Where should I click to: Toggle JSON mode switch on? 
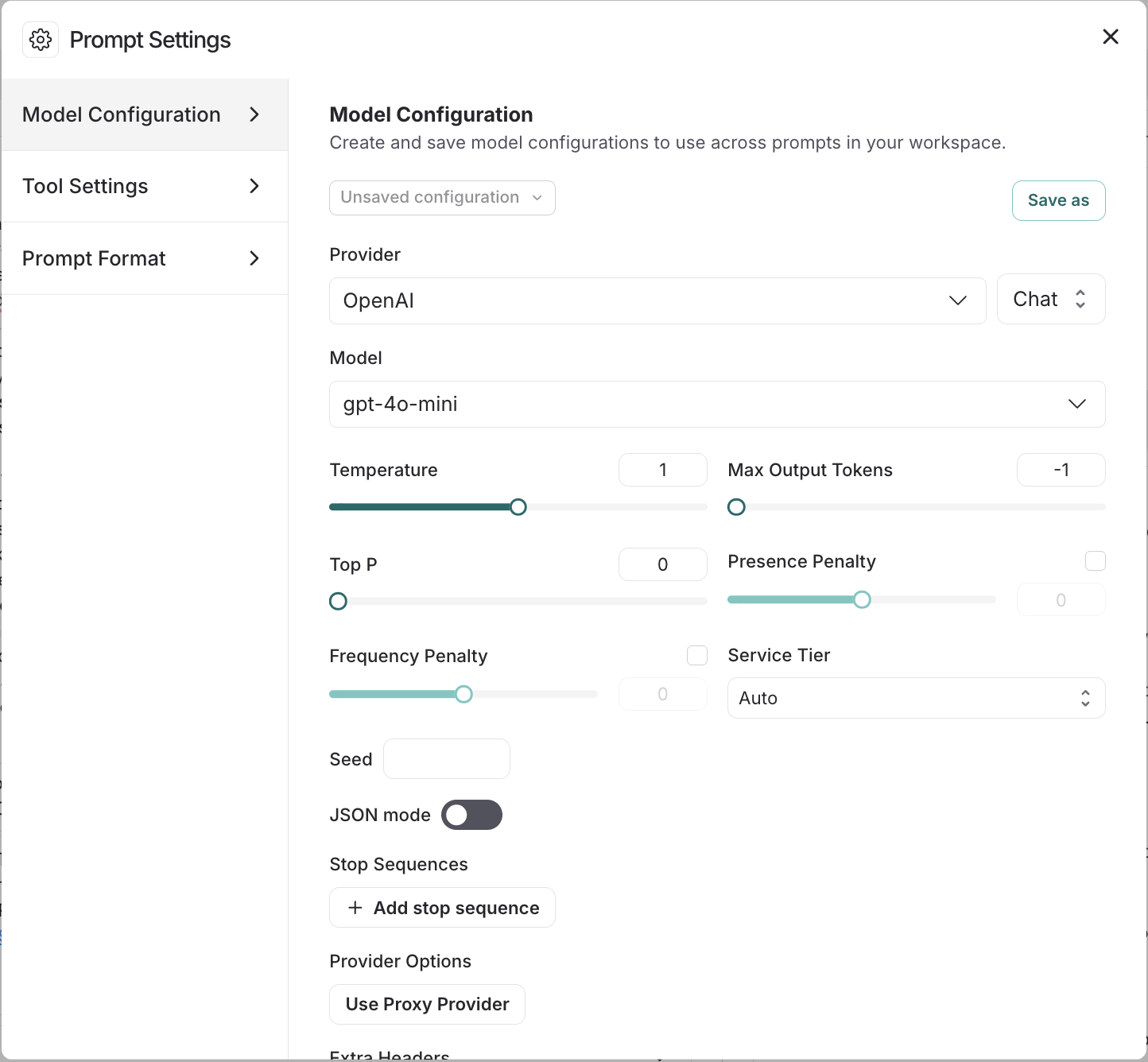click(x=471, y=815)
